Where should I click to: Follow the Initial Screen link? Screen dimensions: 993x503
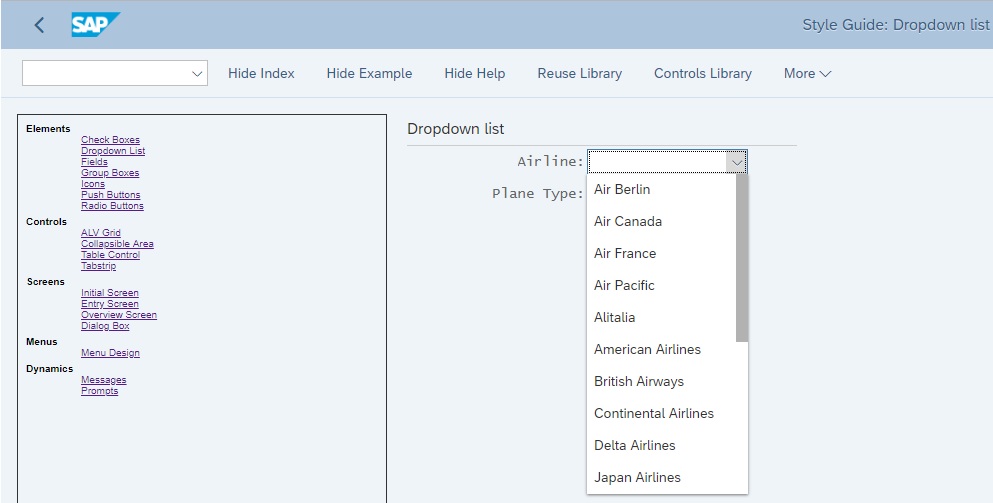(110, 293)
